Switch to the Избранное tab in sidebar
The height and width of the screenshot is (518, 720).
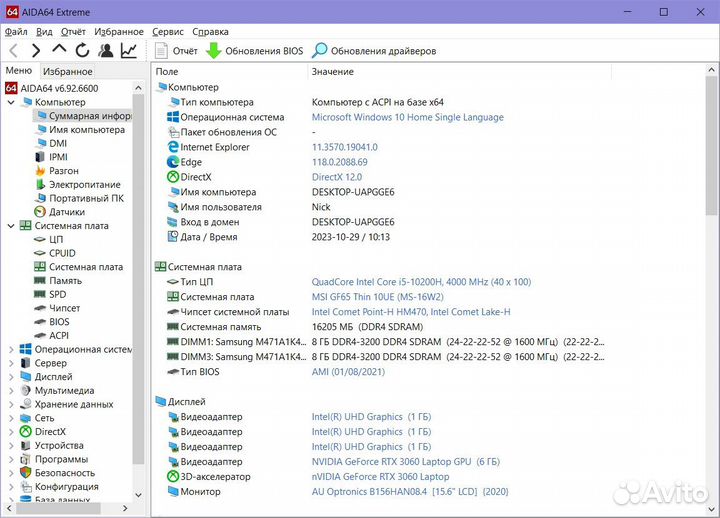68,71
